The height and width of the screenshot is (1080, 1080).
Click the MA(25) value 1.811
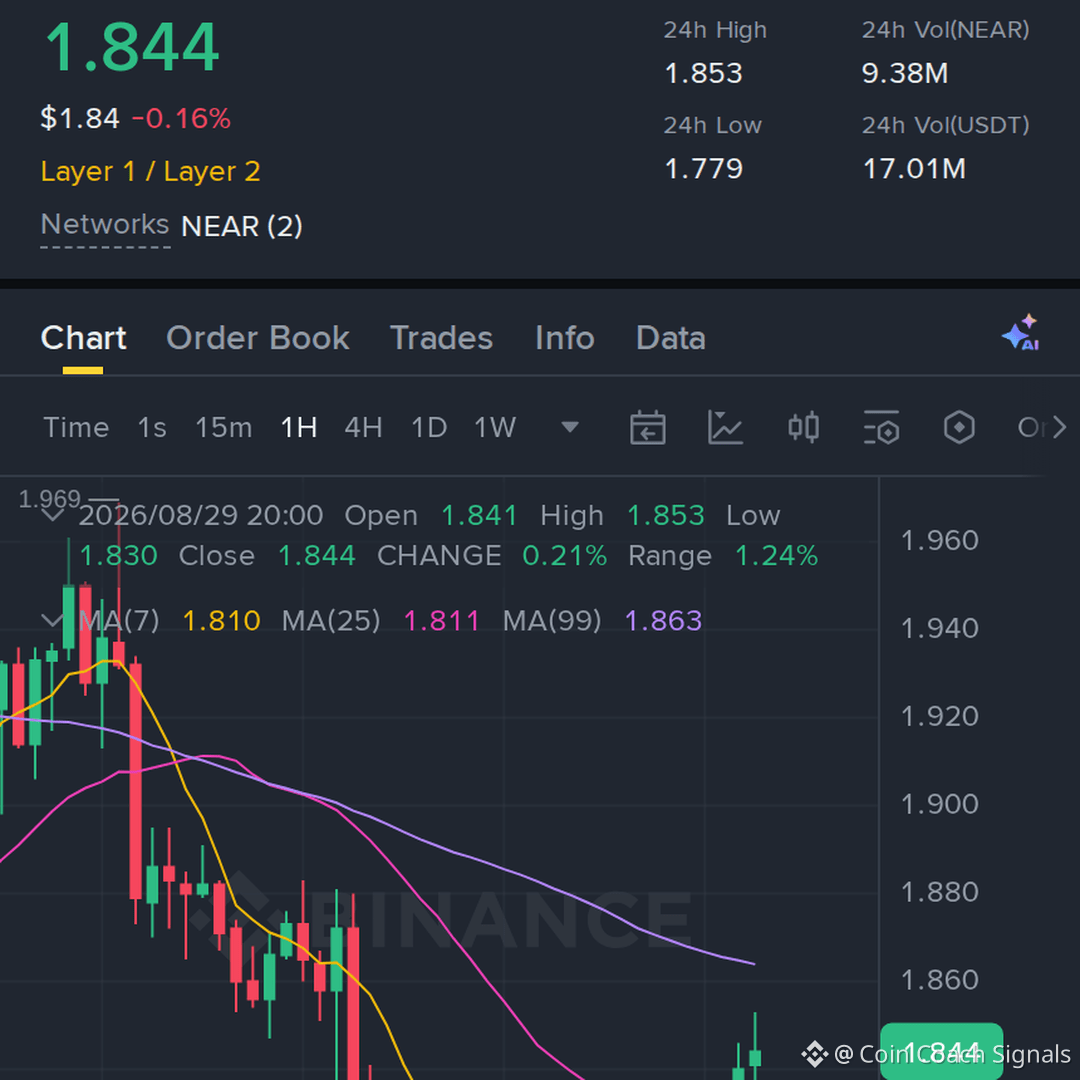[442, 621]
